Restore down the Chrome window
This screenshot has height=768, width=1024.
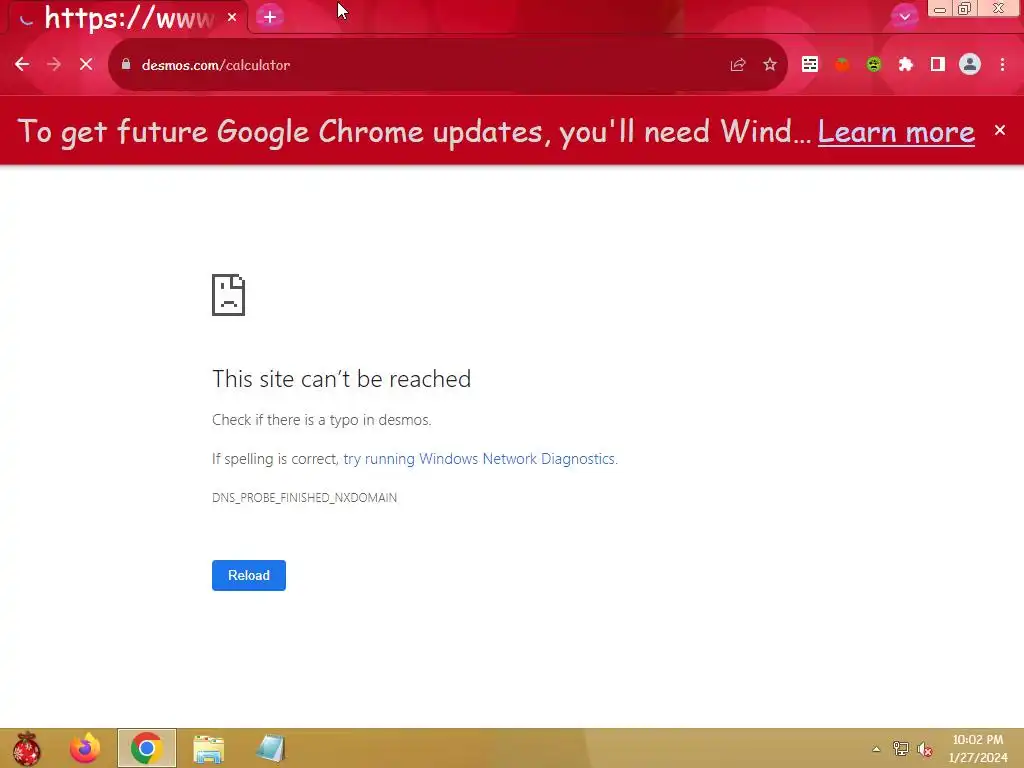[x=965, y=9]
